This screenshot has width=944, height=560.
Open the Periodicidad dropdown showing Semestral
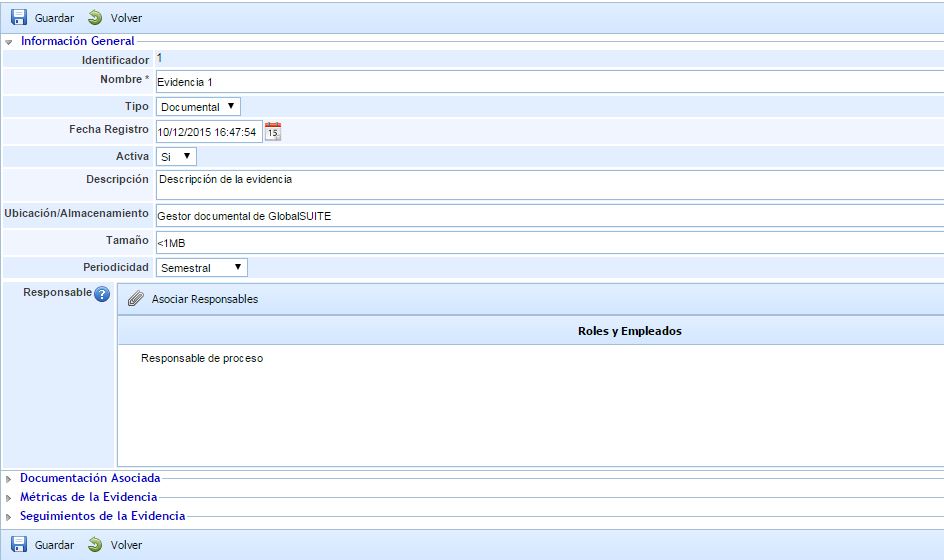(201, 268)
